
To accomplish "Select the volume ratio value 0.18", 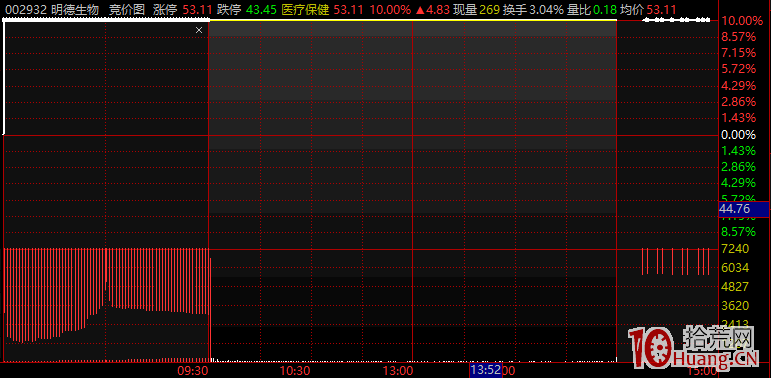I will (x=604, y=9).
